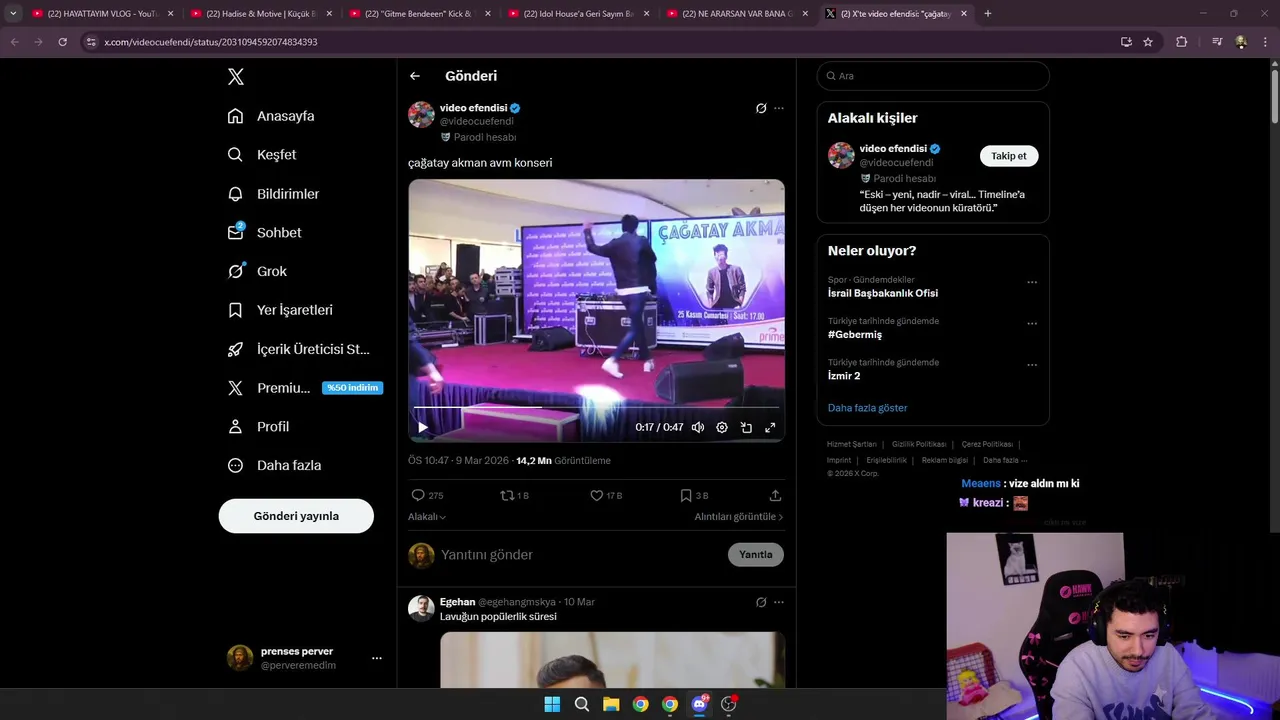
Task: Open Bildirimler notifications
Action: 273,194
